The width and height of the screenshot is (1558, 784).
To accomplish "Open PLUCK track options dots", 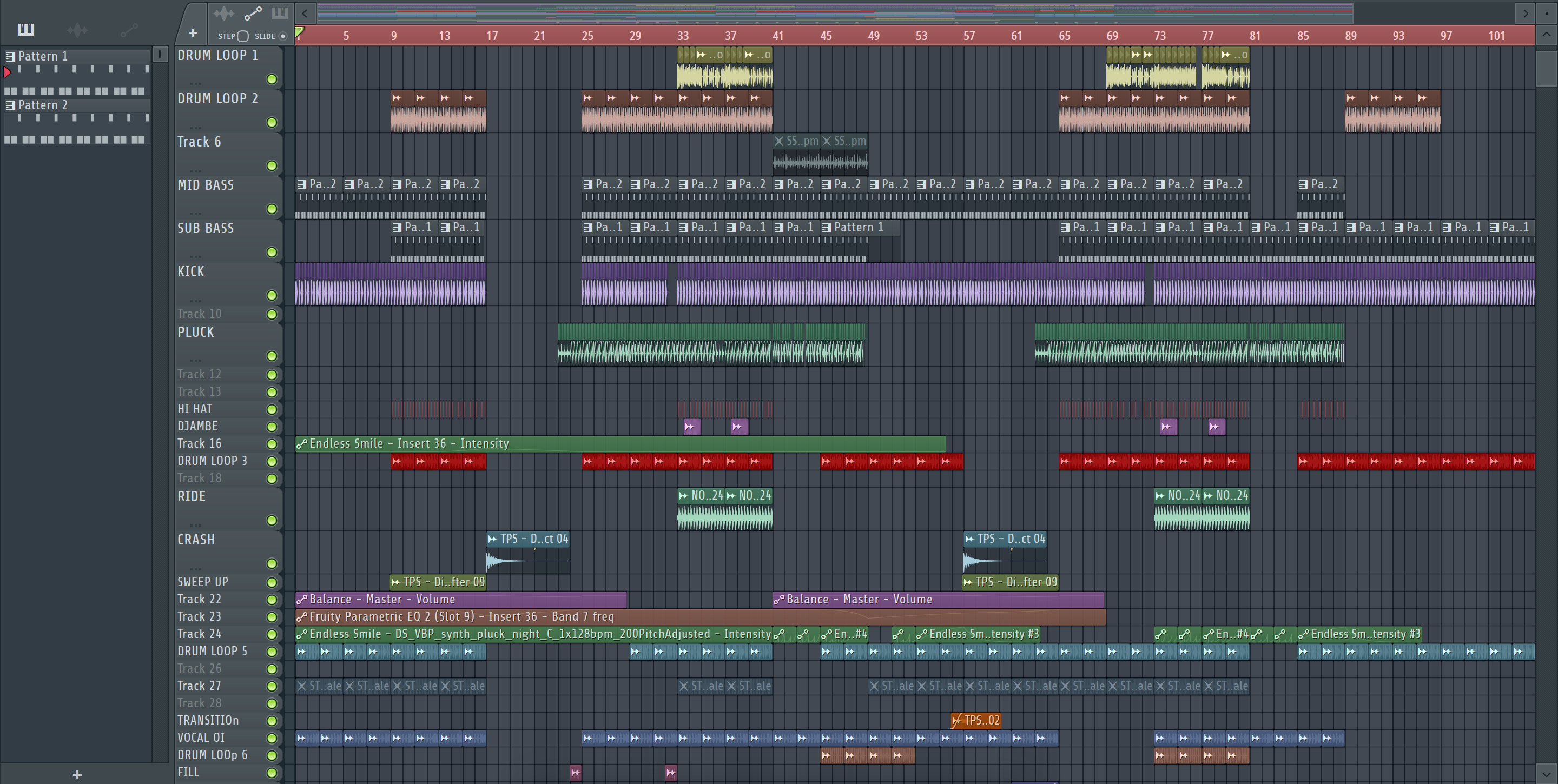I will point(195,360).
